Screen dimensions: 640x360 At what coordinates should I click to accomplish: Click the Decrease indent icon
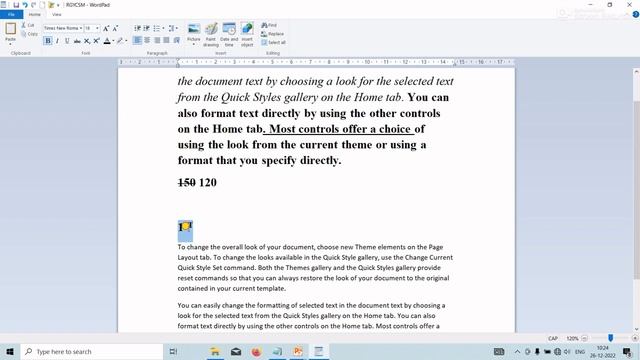tap(138, 28)
